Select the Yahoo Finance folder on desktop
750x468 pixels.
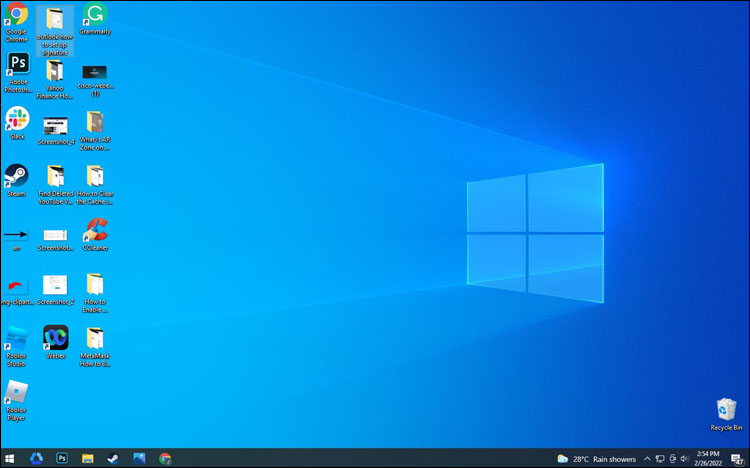coord(55,79)
